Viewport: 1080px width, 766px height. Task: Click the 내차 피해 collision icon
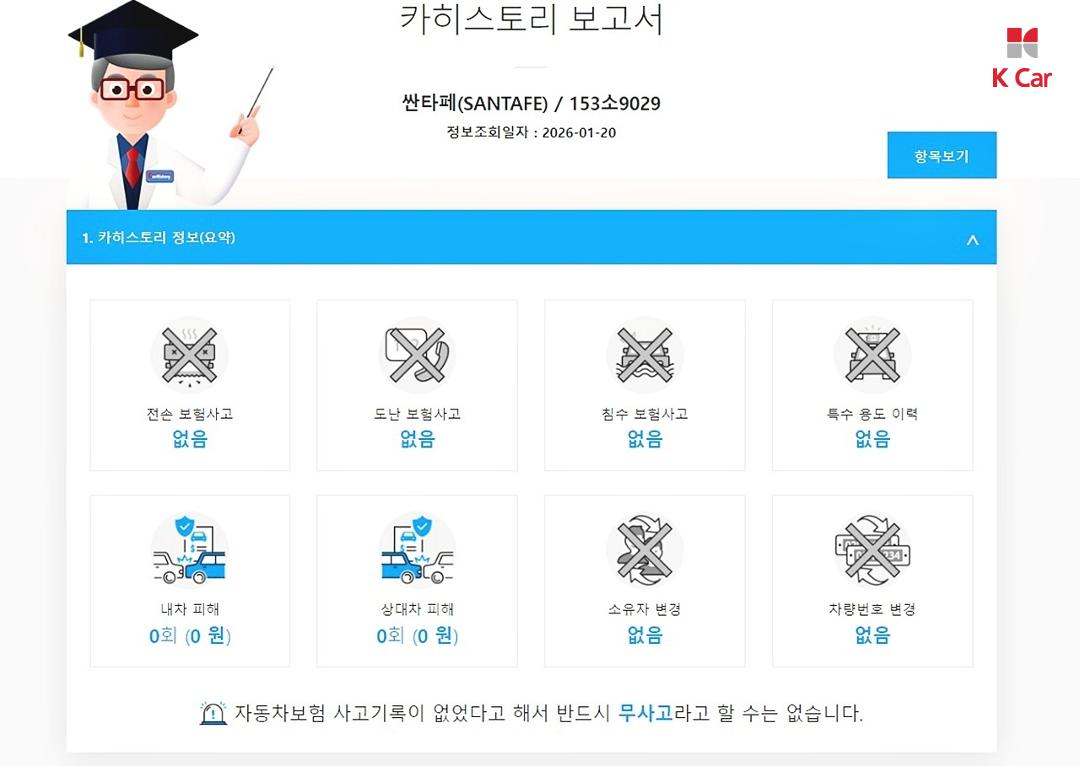tap(189, 550)
